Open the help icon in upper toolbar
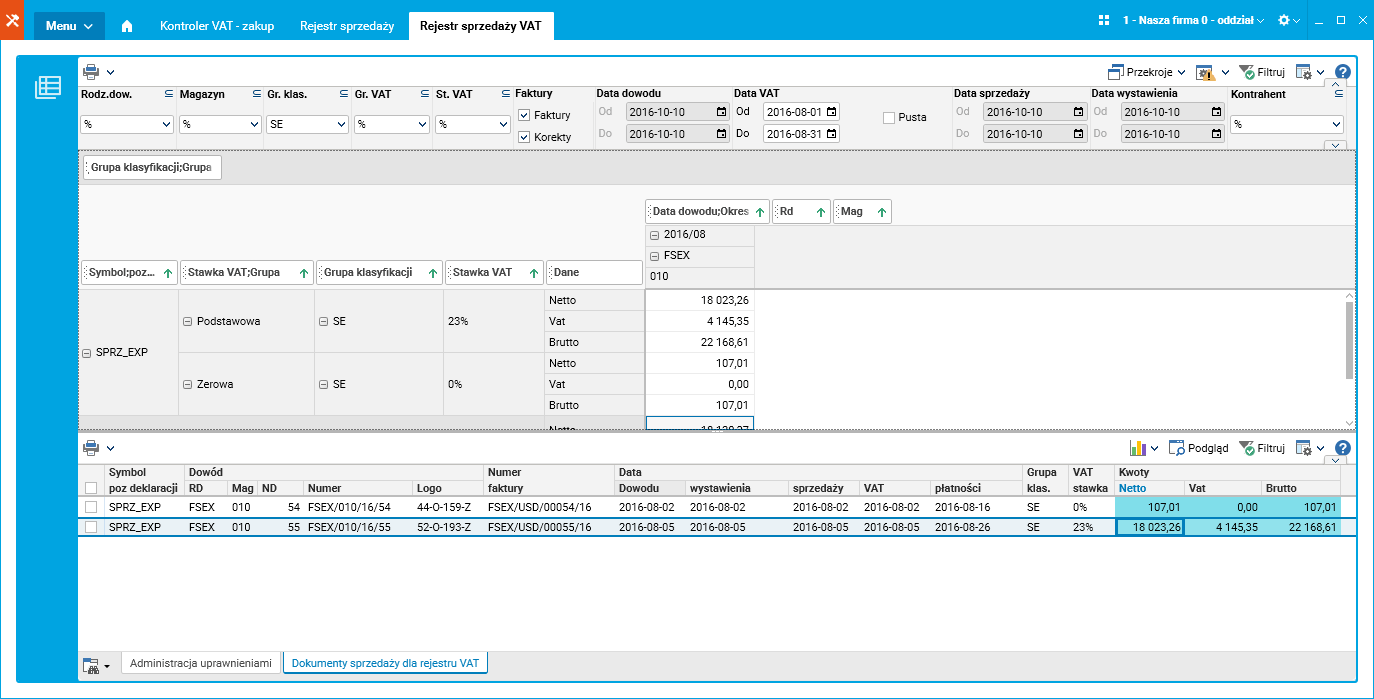The height and width of the screenshot is (699, 1374). 1343,72
